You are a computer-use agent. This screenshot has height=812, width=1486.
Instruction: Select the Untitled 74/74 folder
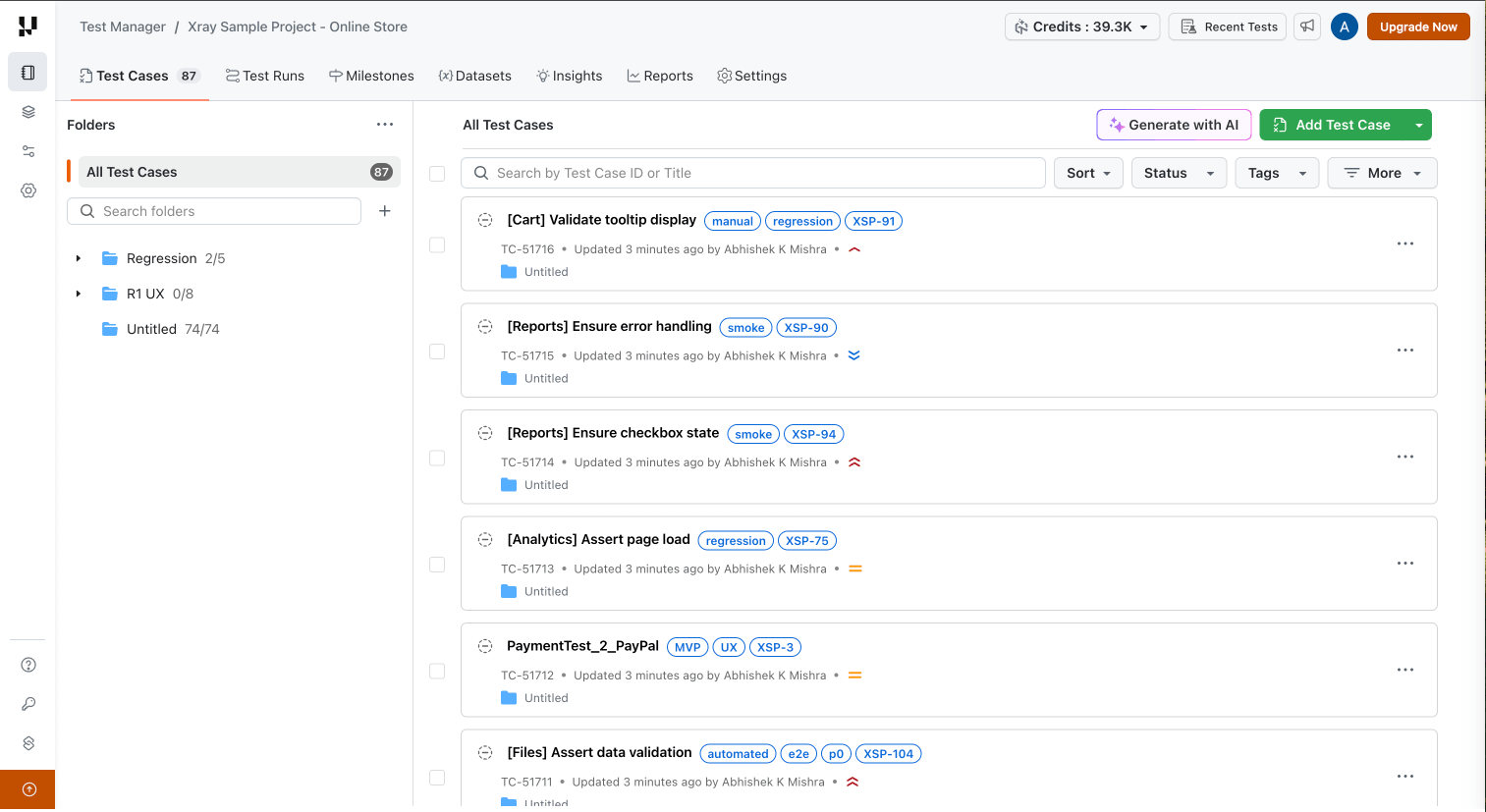(161, 329)
